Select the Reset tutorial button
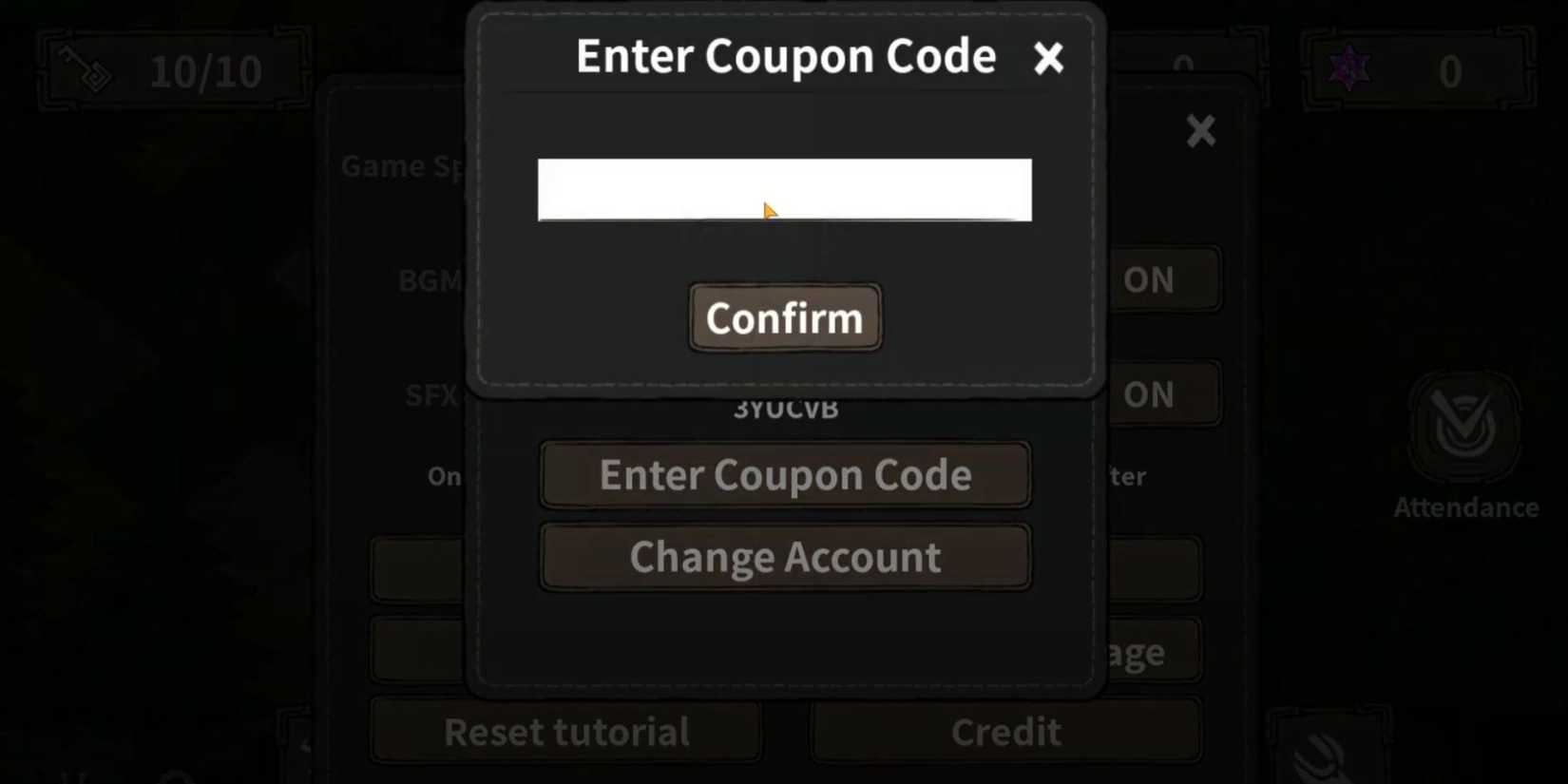The image size is (1568, 784). tap(566, 732)
